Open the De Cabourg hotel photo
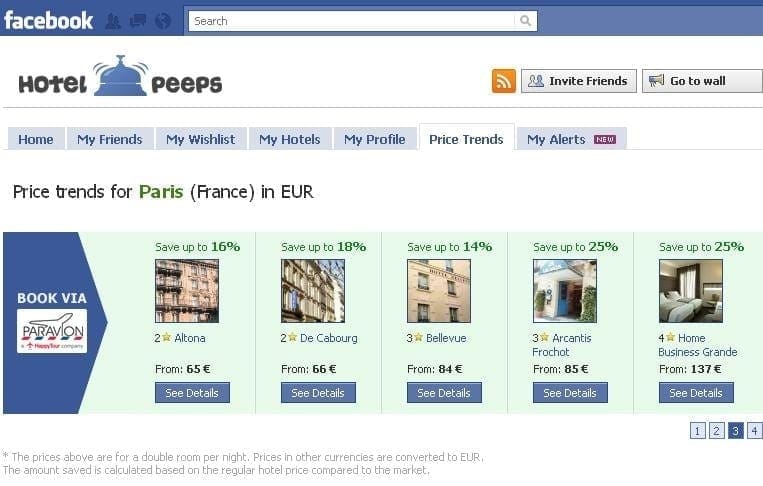Image resolution: width=763 pixels, height=486 pixels. click(312, 291)
